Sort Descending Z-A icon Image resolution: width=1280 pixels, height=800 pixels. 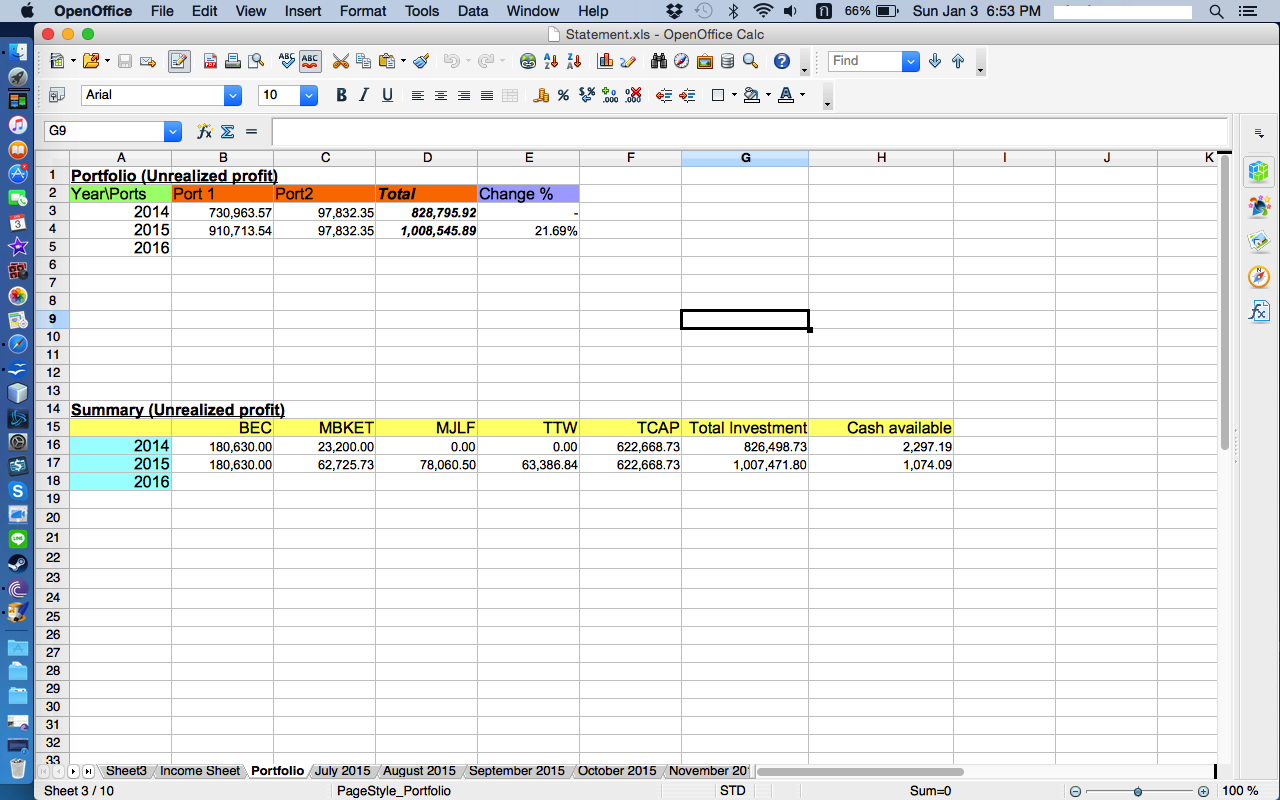point(573,61)
